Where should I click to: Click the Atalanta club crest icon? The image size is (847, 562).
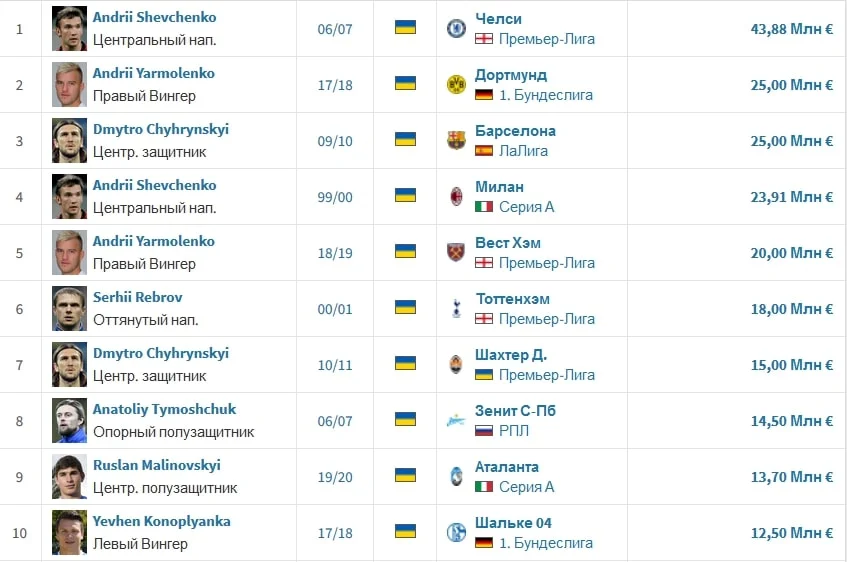pos(456,476)
